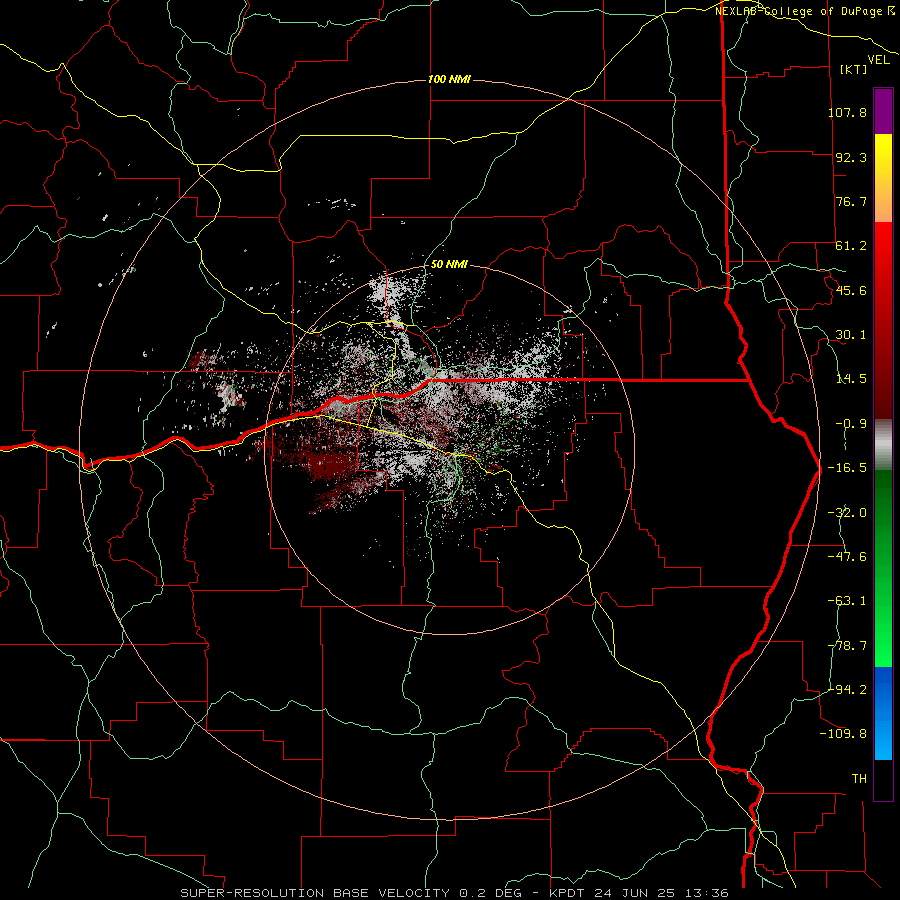
Task: Click the bright green segment of color bar
Action: click(883, 568)
